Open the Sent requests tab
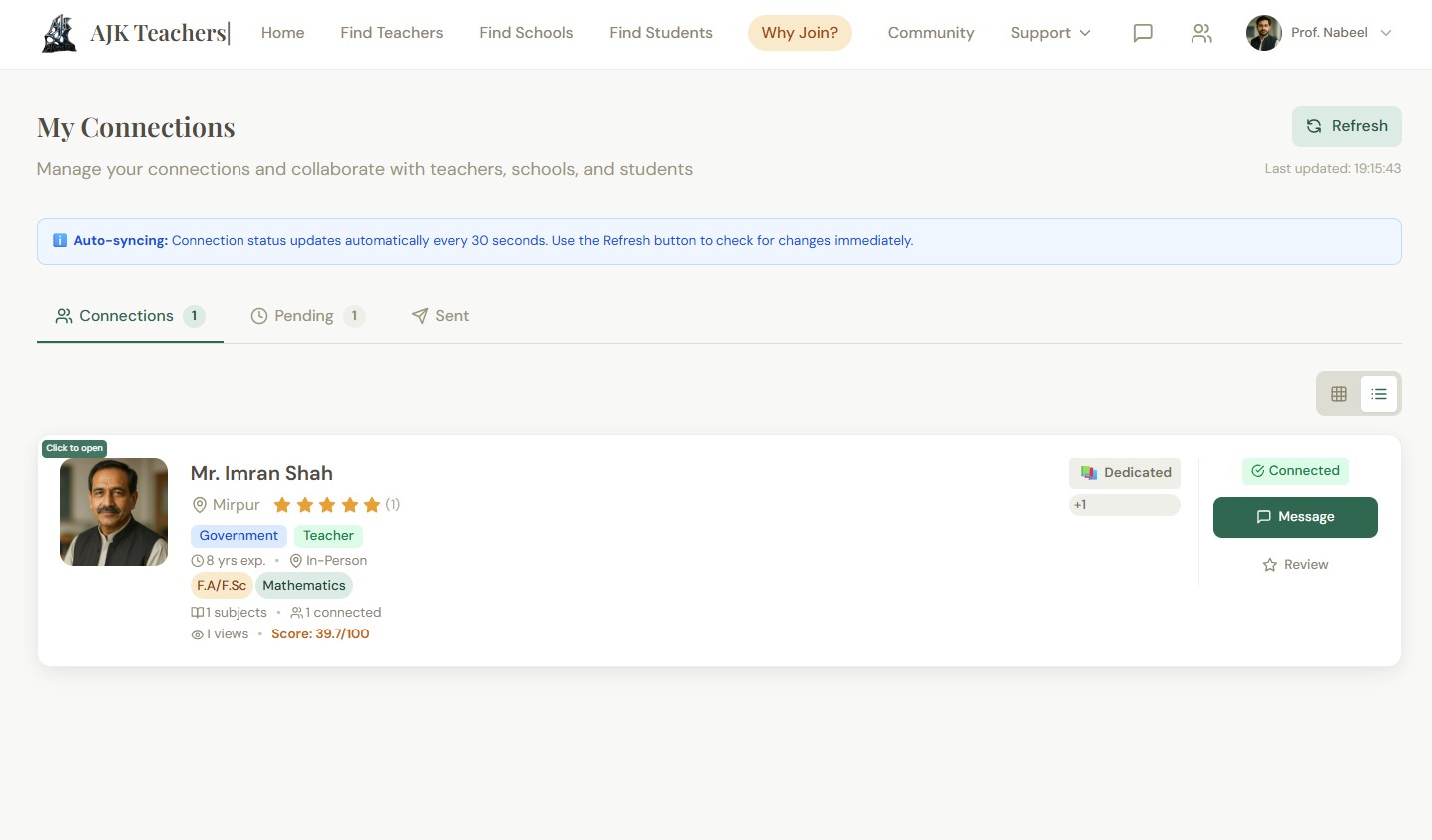 [440, 316]
